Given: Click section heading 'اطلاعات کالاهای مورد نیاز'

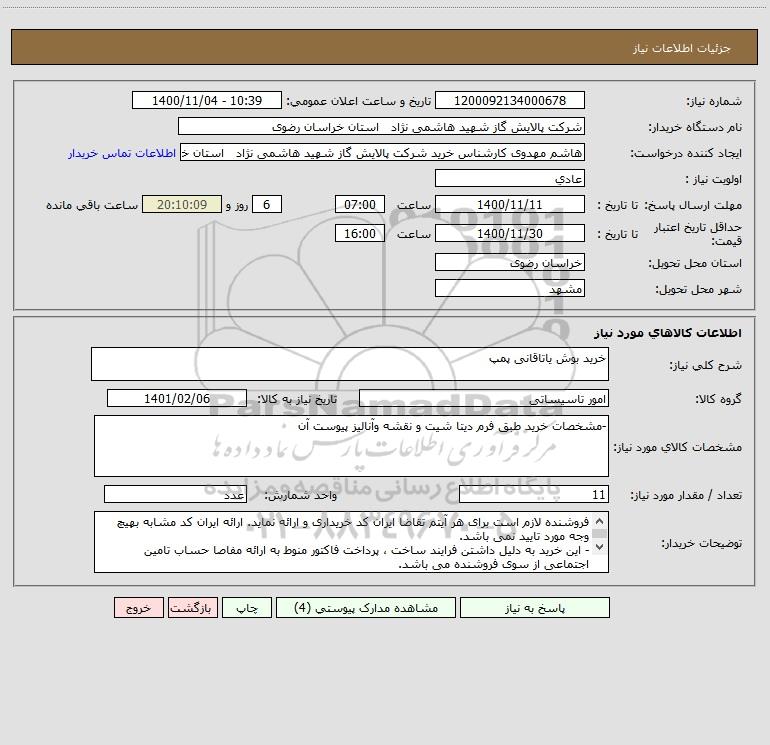Looking at the screenshot, I should coord(668,333).
